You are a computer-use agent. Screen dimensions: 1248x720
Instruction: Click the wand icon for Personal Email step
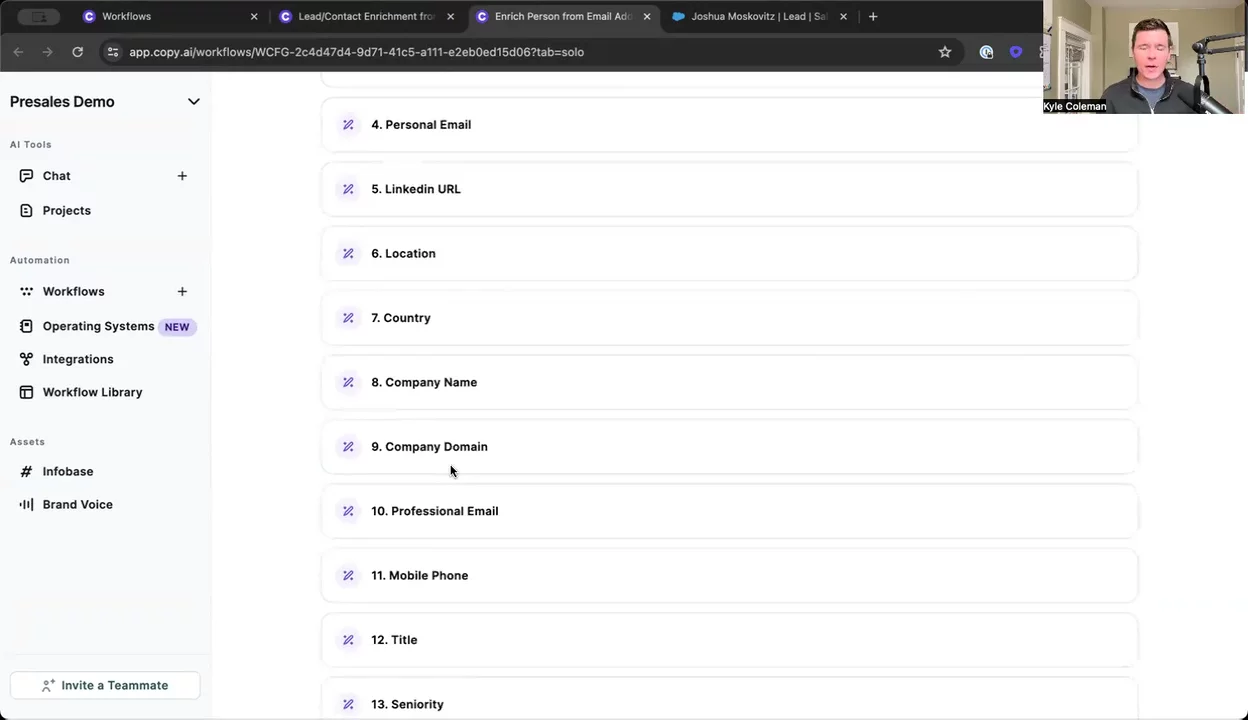click(348, 125)
